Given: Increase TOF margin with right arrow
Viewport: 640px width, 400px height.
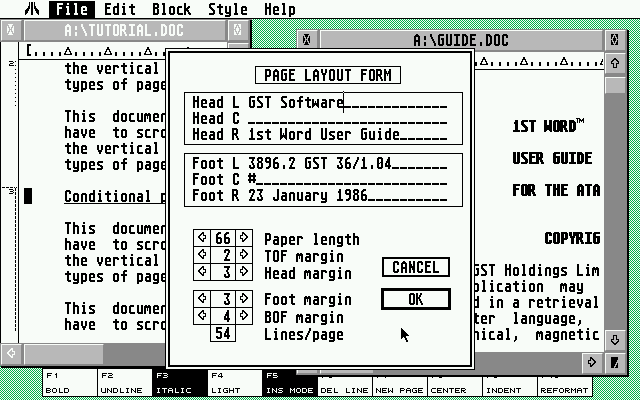Looking at the screenshot, I should click(x=244, y=254).
